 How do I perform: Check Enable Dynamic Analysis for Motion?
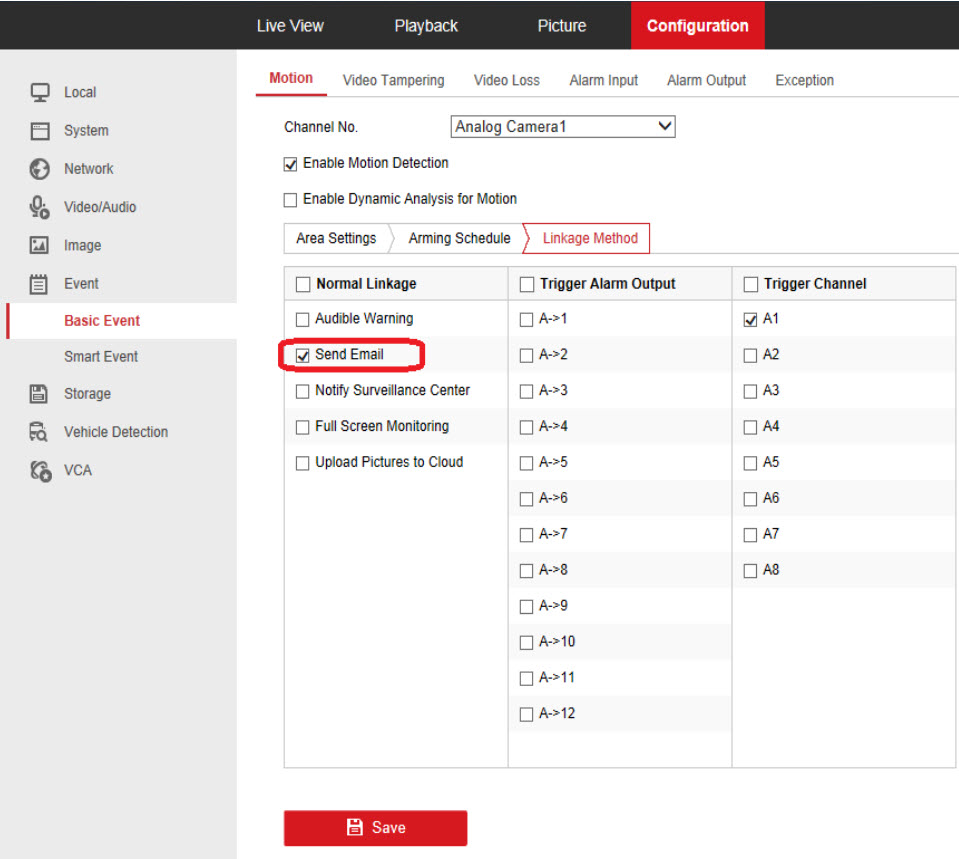click(291, 200)
